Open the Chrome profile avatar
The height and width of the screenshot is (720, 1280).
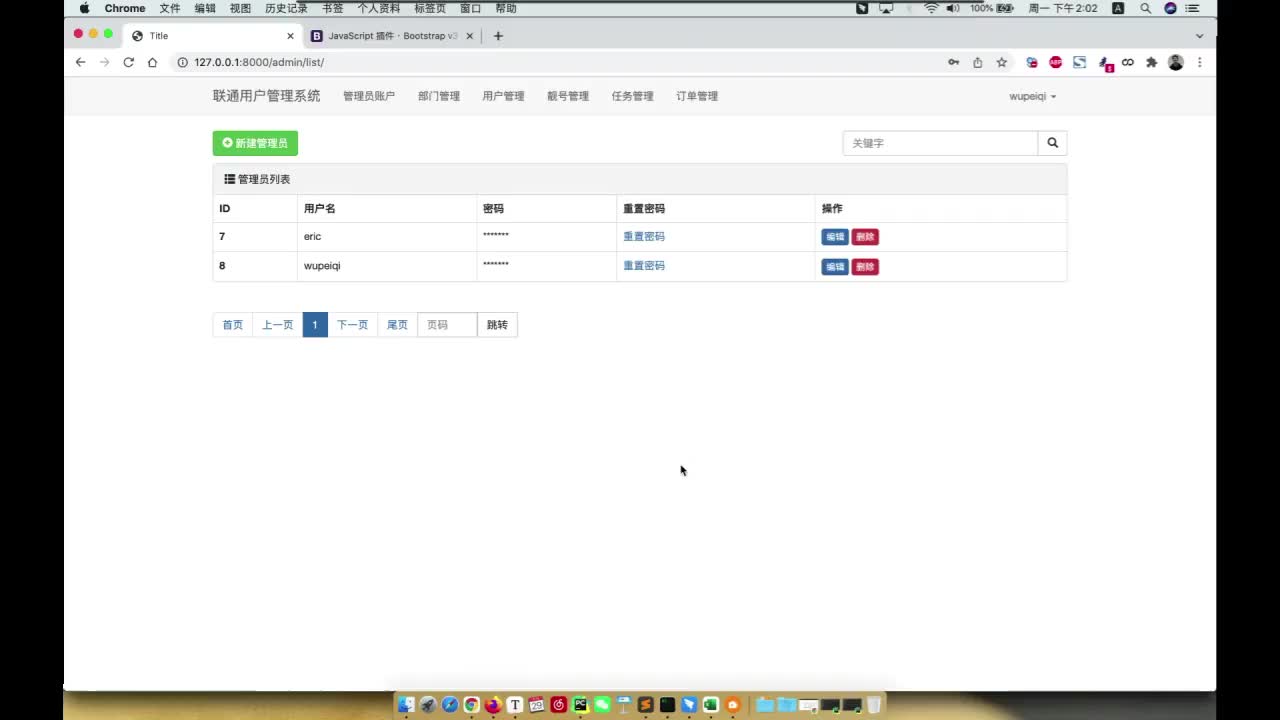1176,62
